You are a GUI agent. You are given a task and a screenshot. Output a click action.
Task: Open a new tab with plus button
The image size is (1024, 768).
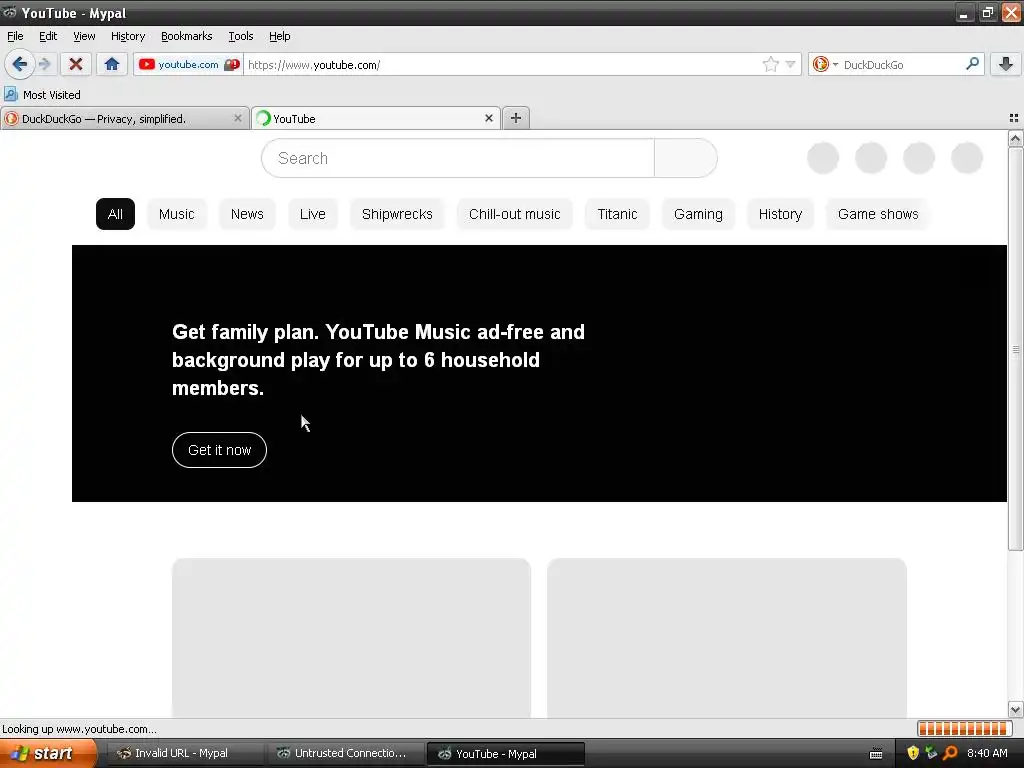pos(516,118)
